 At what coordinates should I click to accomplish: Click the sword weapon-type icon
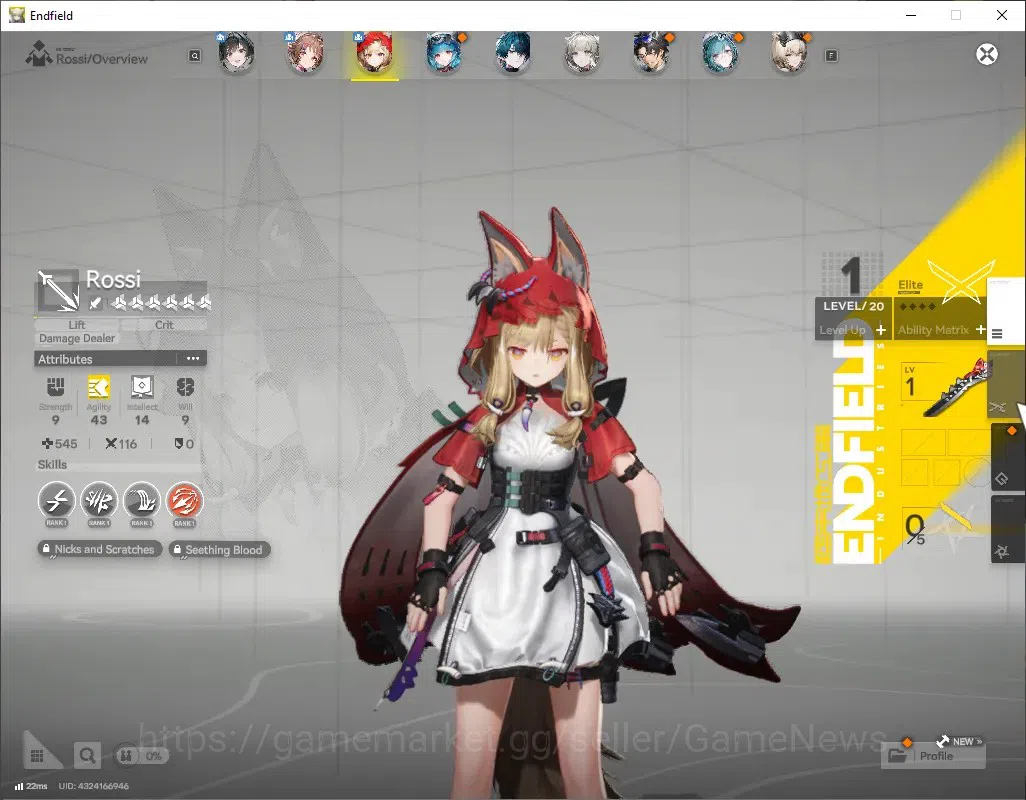(x=96, y=303)
